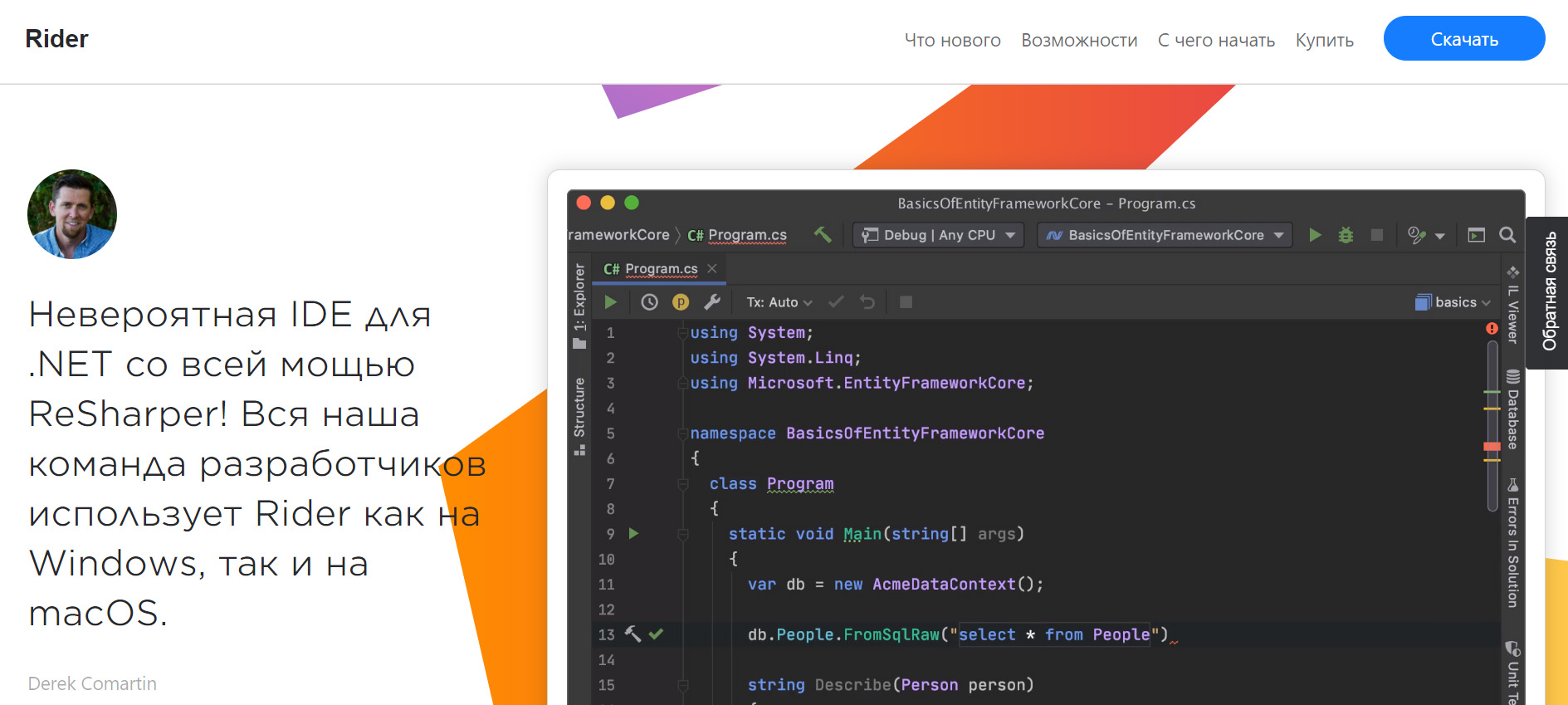Collapse the namespace fold on line 5
The width and height of the screenshot is (1568, 705).
point(683,433)
